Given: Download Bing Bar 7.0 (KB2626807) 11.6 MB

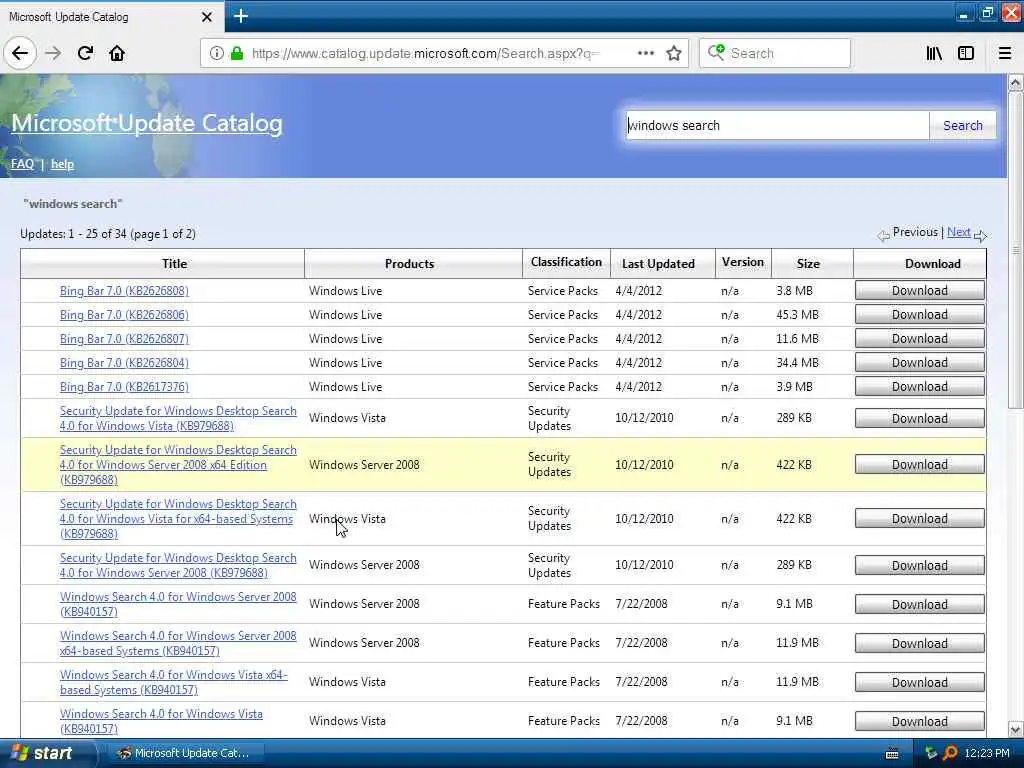Looking at the screenshot, I should [920, 339].
